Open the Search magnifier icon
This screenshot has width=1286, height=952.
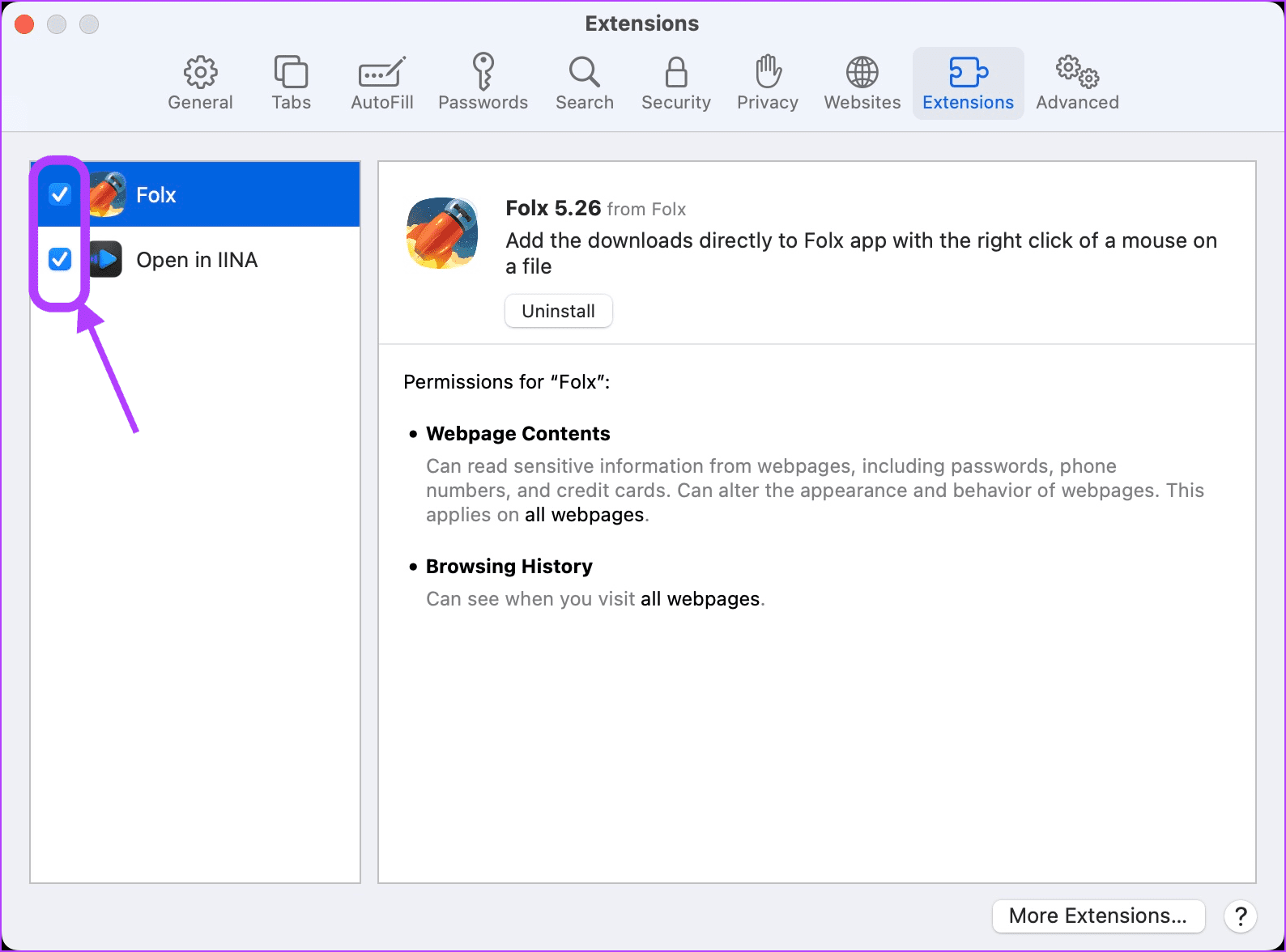coord(585,72)
